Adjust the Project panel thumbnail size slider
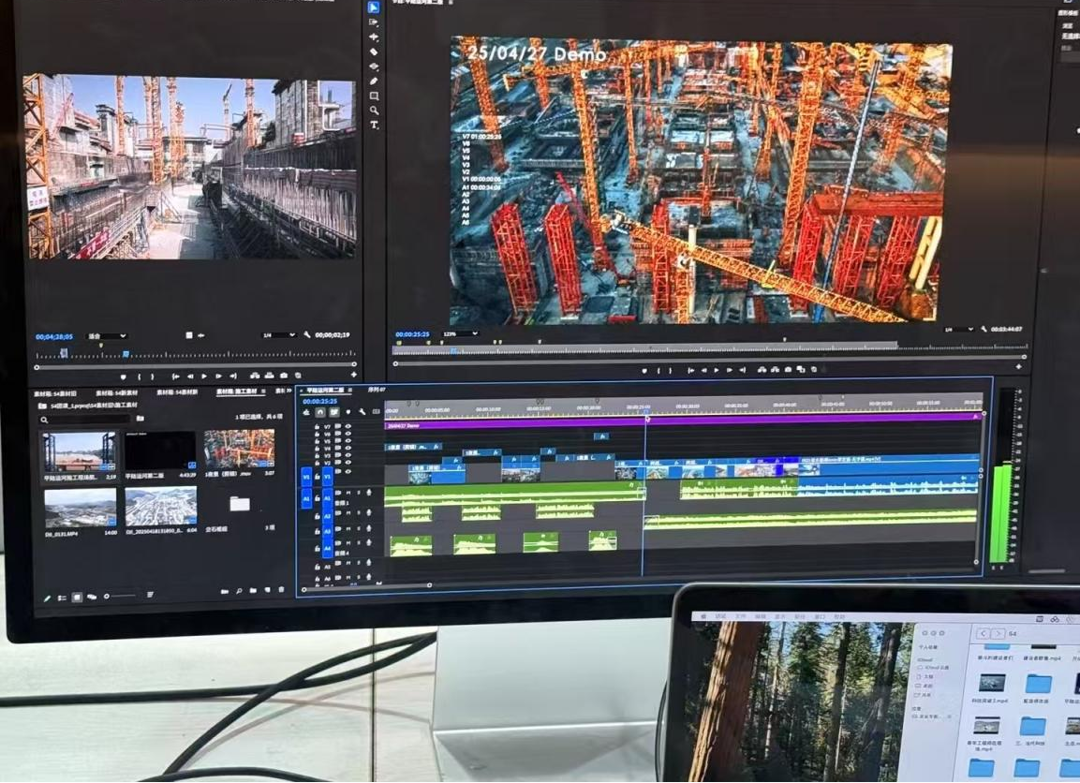Image resolution: width=1080 pixels, height=783 pixels. click(x=121, y=596)
